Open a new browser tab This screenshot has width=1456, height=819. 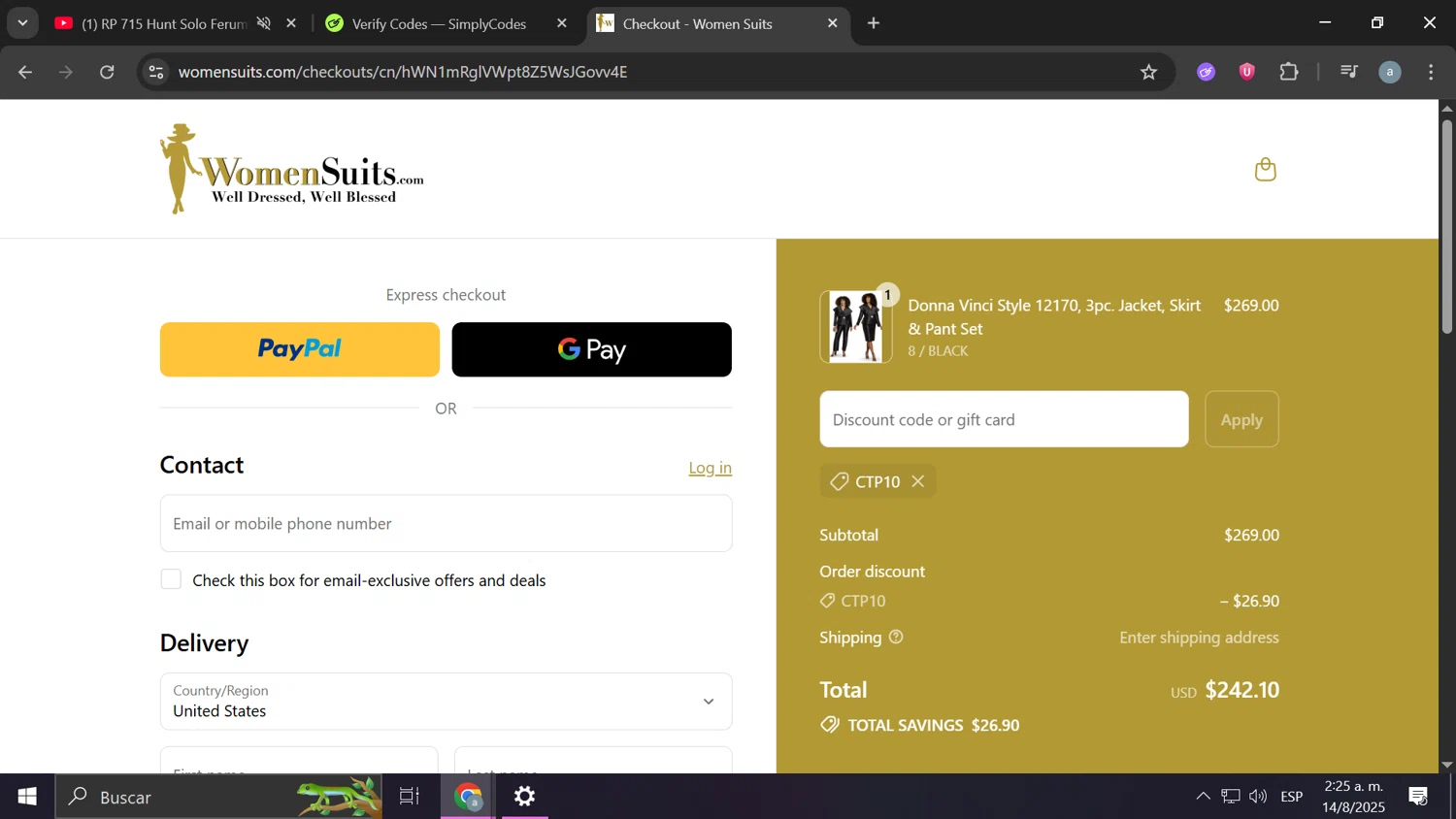click(874, 23)
